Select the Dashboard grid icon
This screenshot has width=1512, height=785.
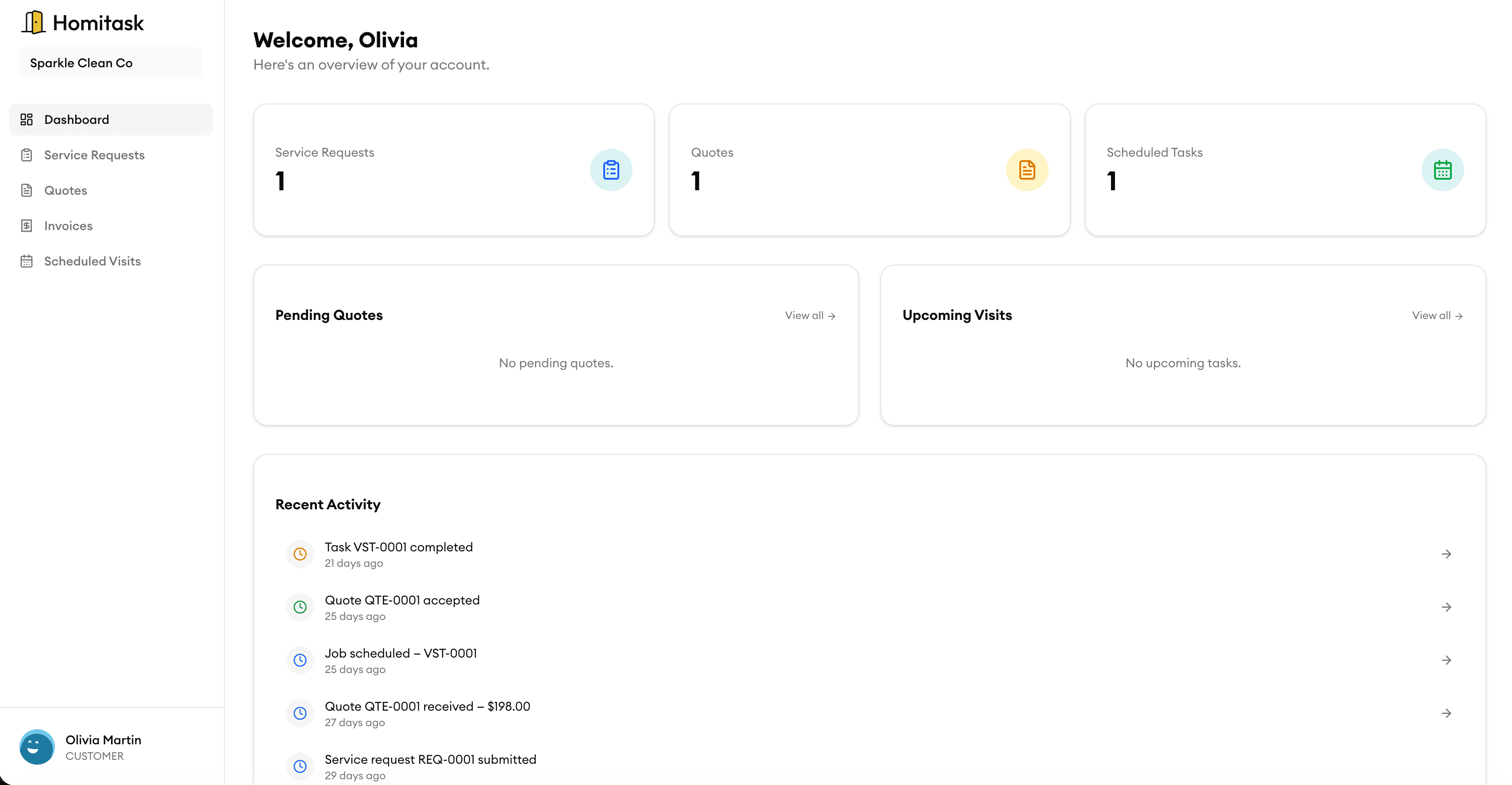[27, 119]
